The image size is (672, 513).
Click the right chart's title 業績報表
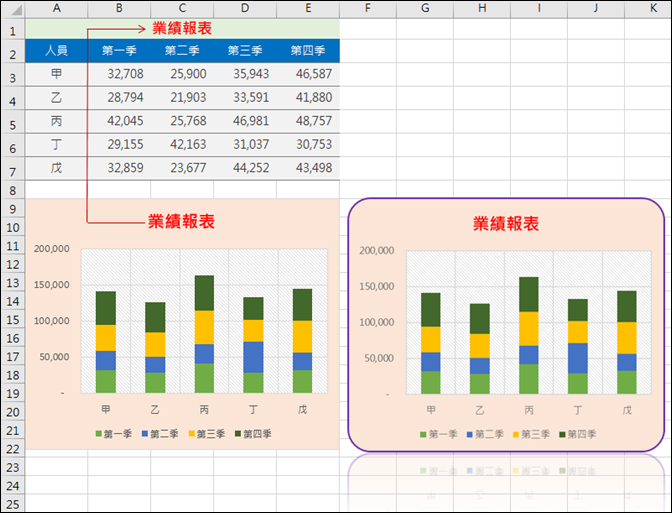pyautogui.click(x=506, y=224)
